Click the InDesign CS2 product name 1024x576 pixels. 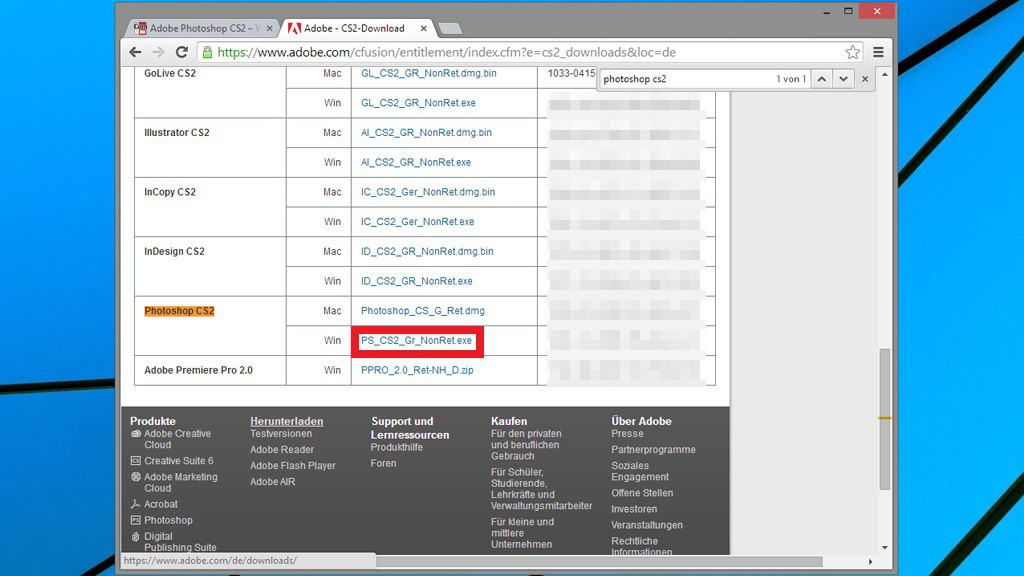(x=174, y=251)
